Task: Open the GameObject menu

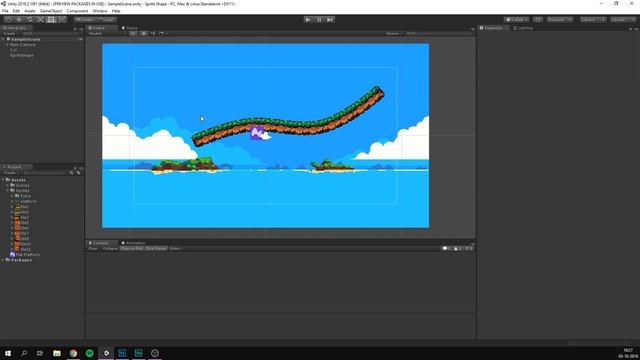Action: click(x=51, y=11)
